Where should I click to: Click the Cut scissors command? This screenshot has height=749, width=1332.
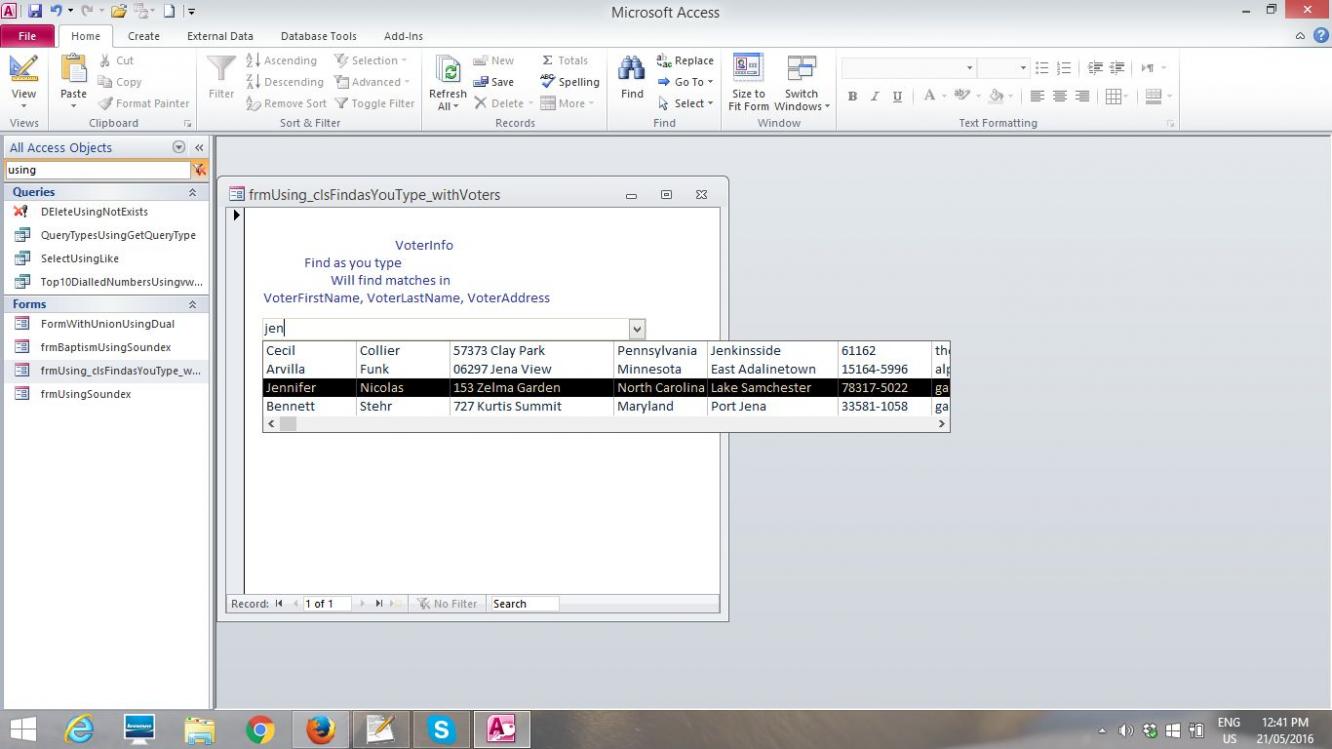click(115, 61)
